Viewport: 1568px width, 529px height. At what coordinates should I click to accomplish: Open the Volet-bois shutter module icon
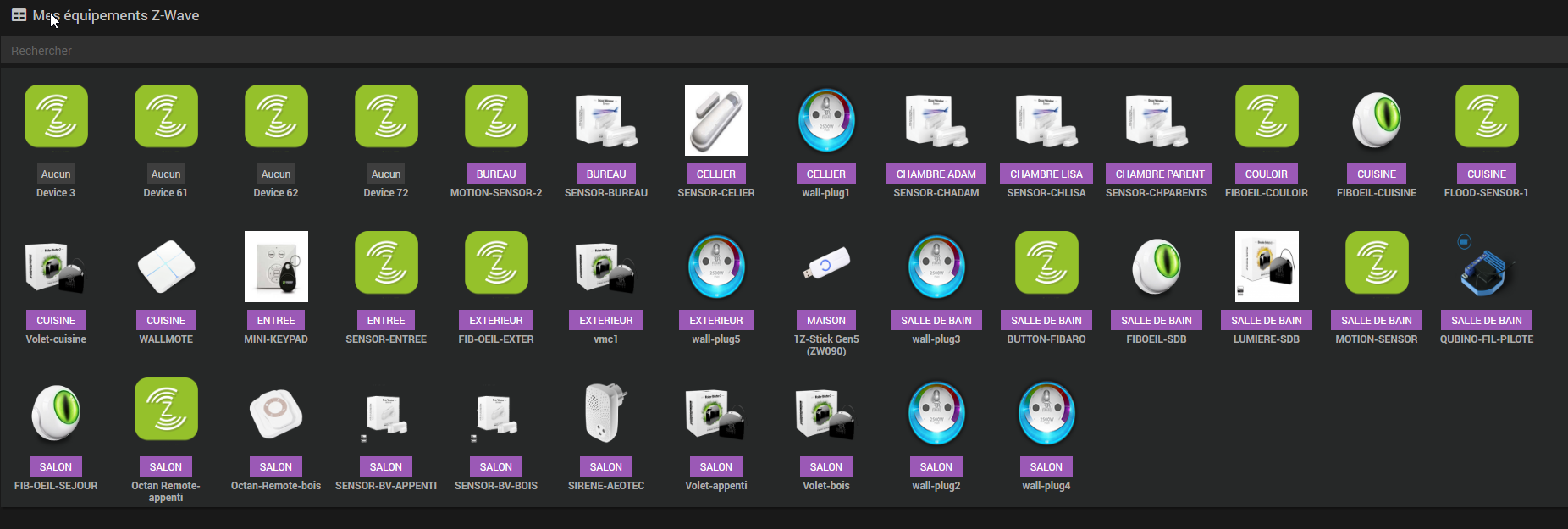tap(826, 413)
